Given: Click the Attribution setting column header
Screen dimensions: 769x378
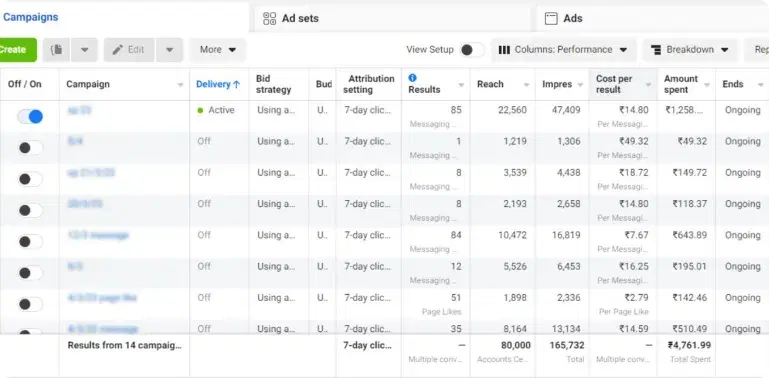Looking at the screenshot, I should click(x=368, y=84).
